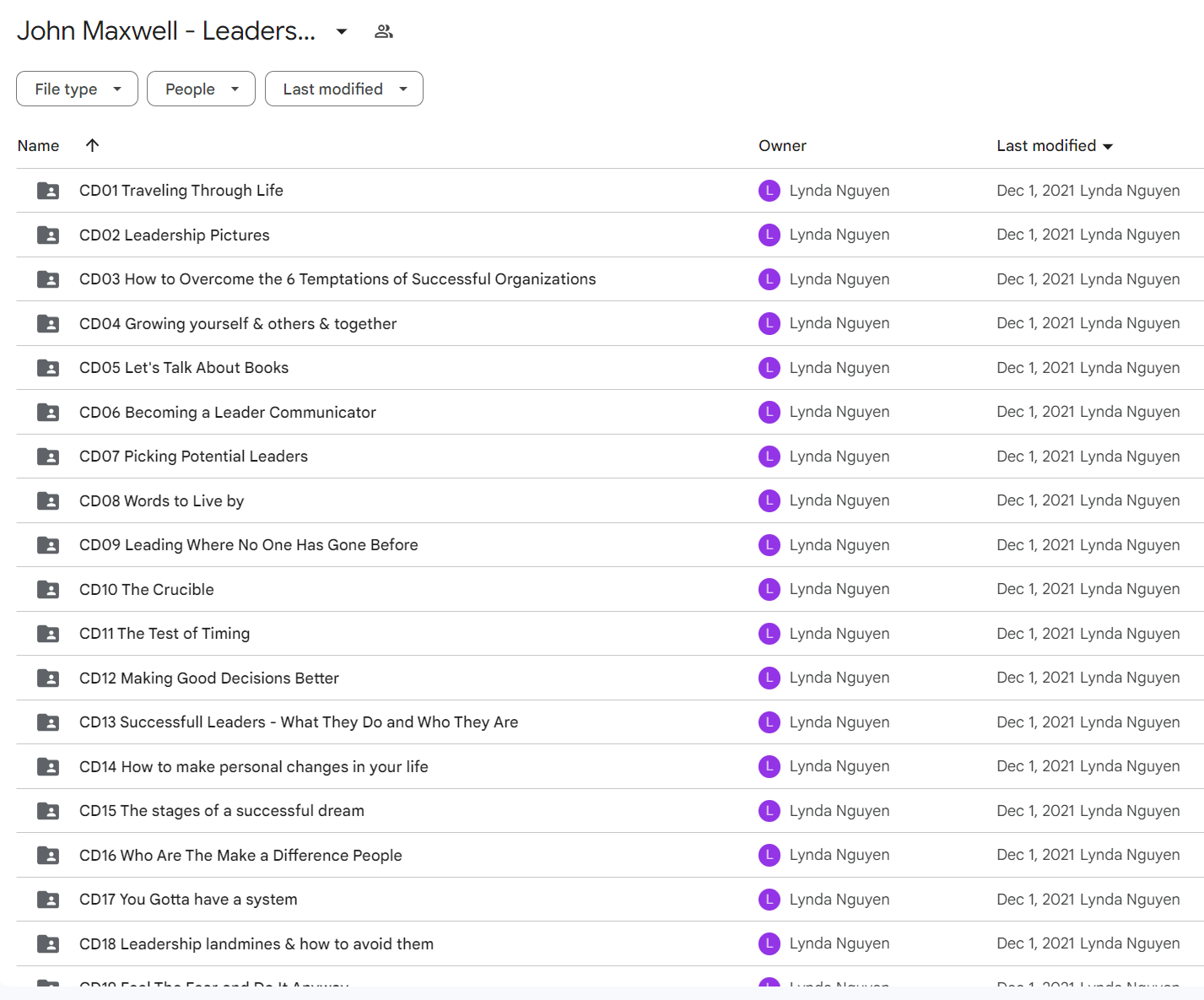Click the Dec 1, 2021 date in CD11 row
The image size is (1204, 1000).
[x=1035, y=634]
